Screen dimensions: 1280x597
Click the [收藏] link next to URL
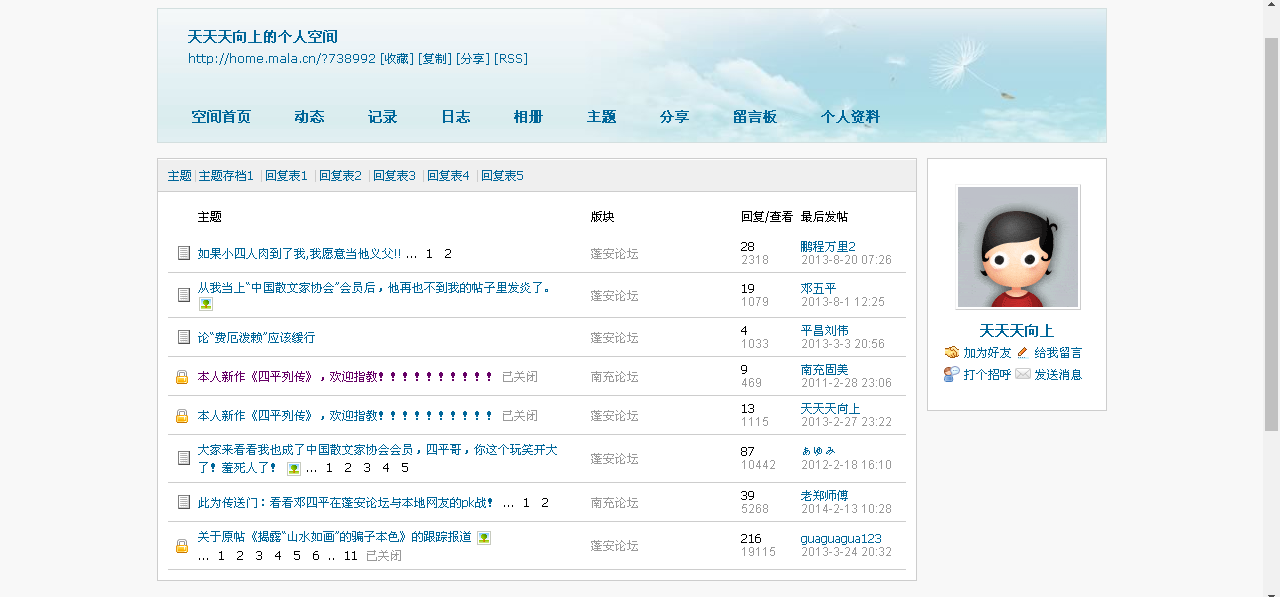pos(397,59)
